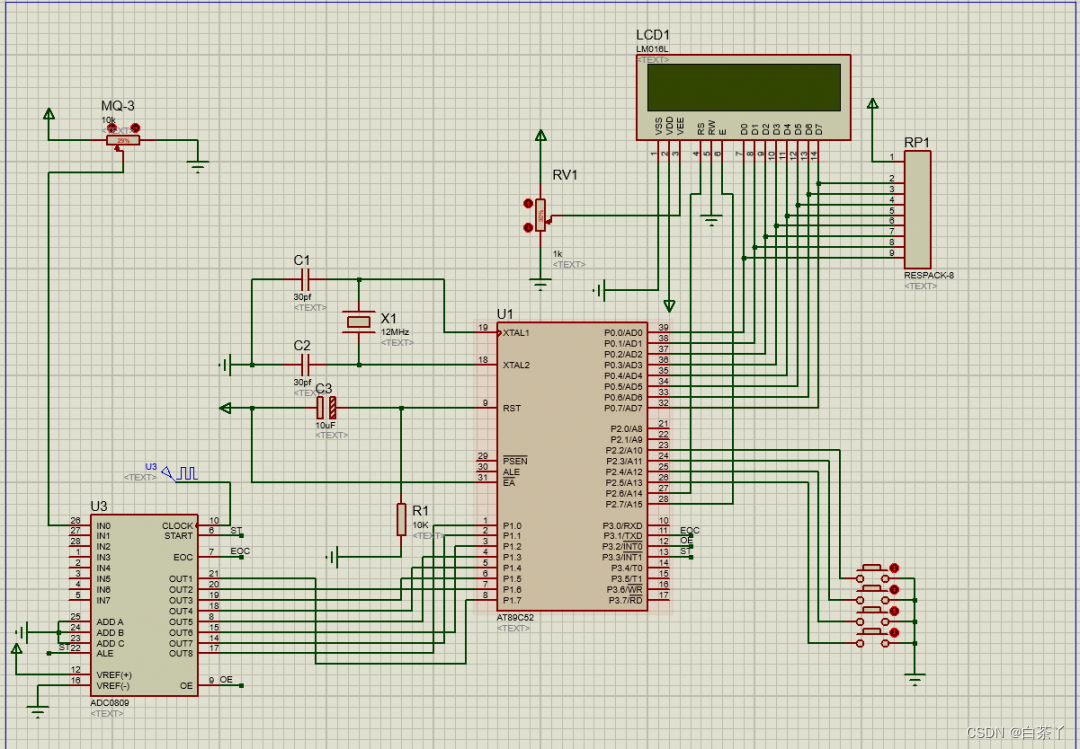This screenshot has height=749, width=1080.
Task: Click the 'OE' net label at U3 pin 9
Action: pyautogui.click(x=226, y=679)
